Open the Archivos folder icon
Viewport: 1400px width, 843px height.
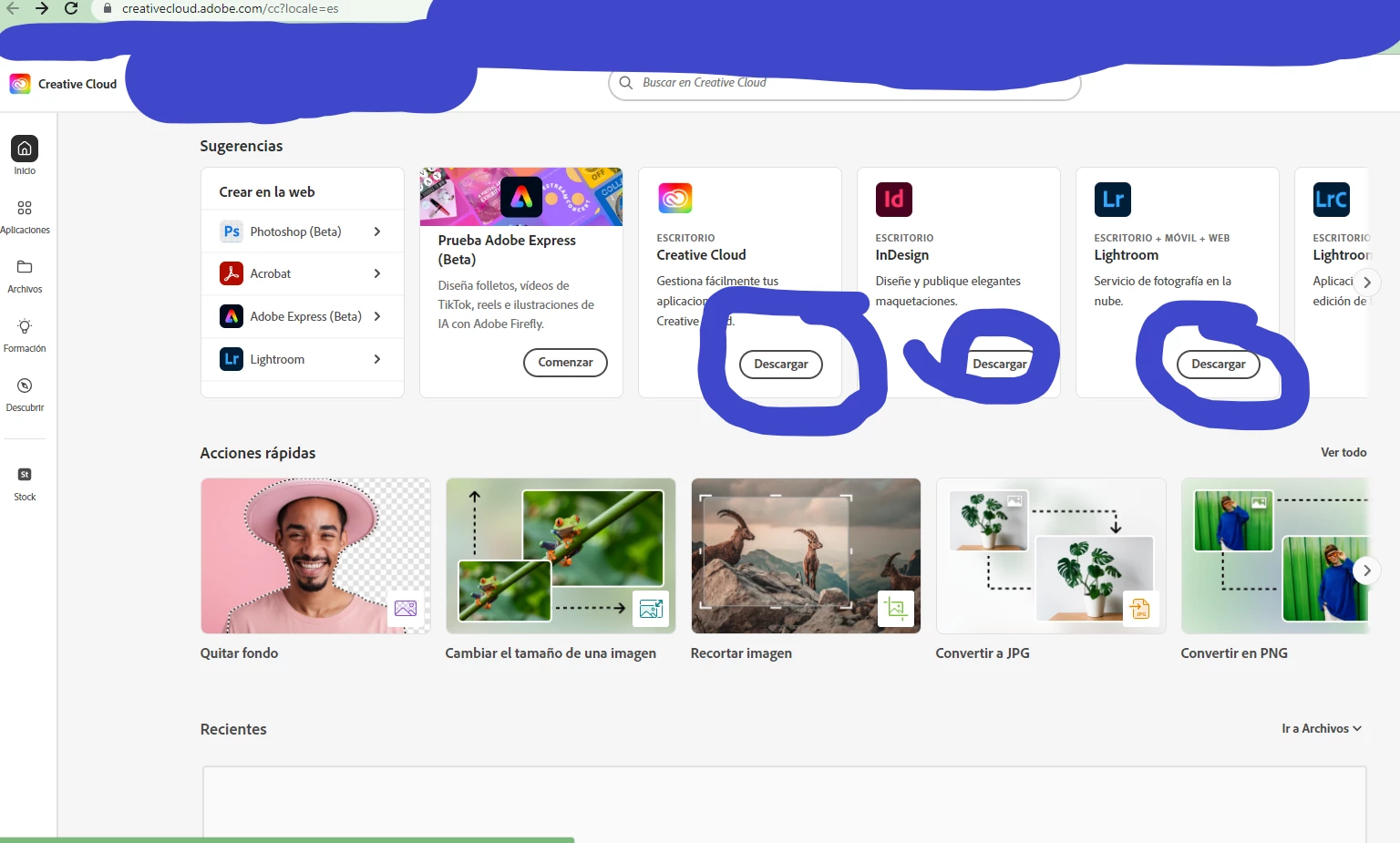tap(25, 267)
